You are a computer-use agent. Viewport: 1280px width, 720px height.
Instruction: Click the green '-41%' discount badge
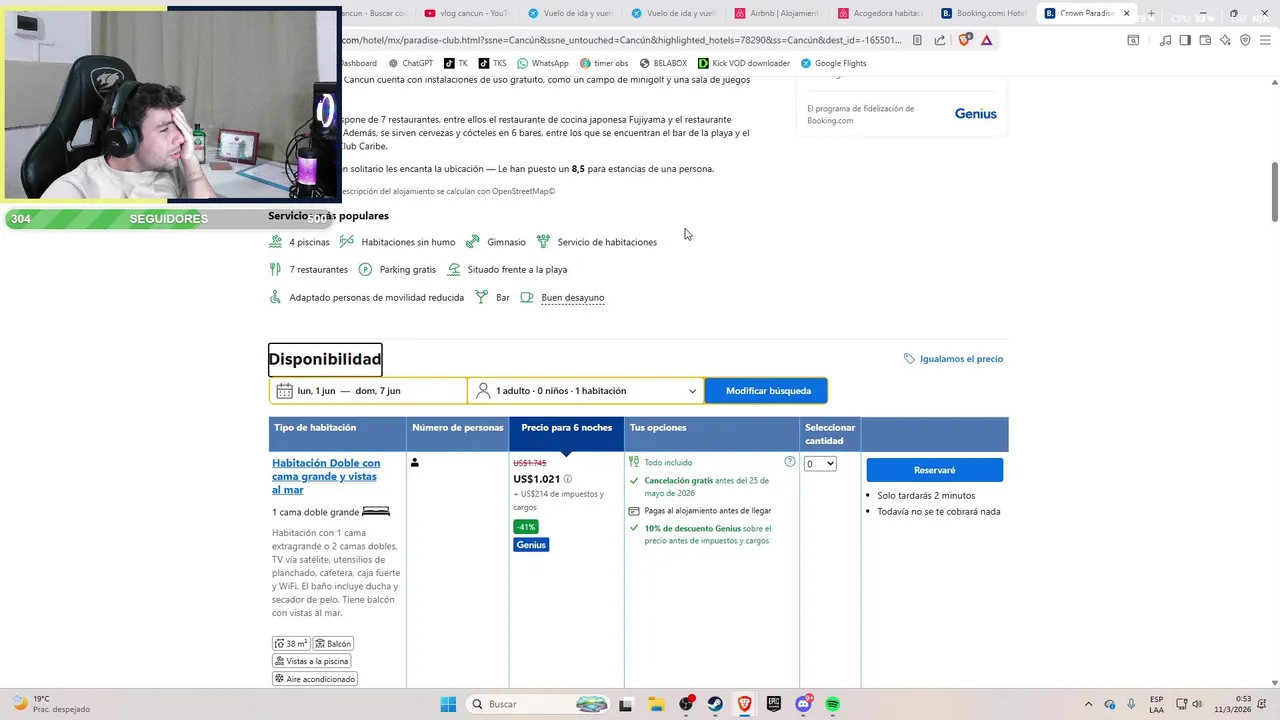point(525,527)
